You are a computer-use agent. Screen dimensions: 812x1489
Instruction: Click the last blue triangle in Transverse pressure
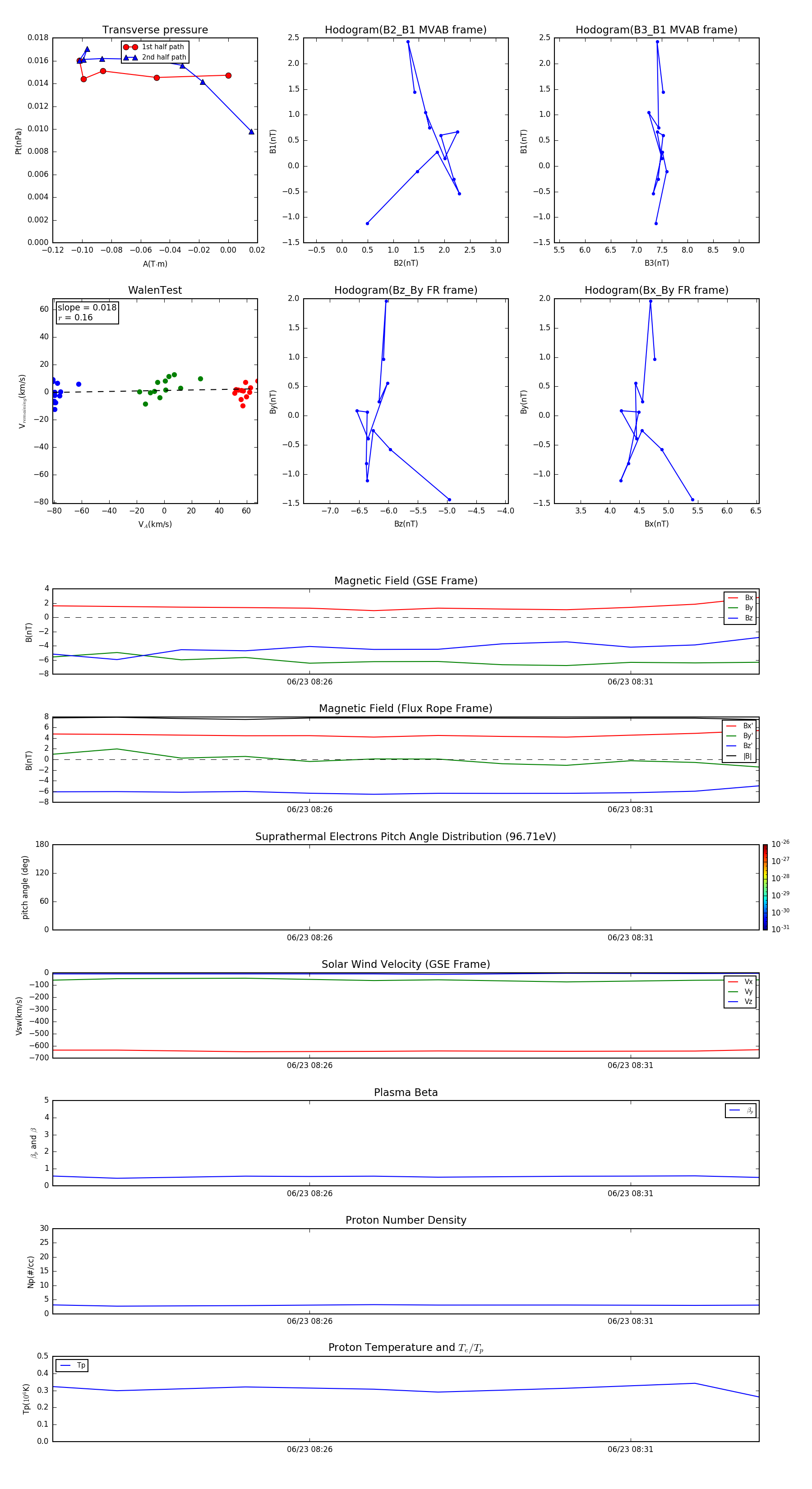[x=251, y=132]
